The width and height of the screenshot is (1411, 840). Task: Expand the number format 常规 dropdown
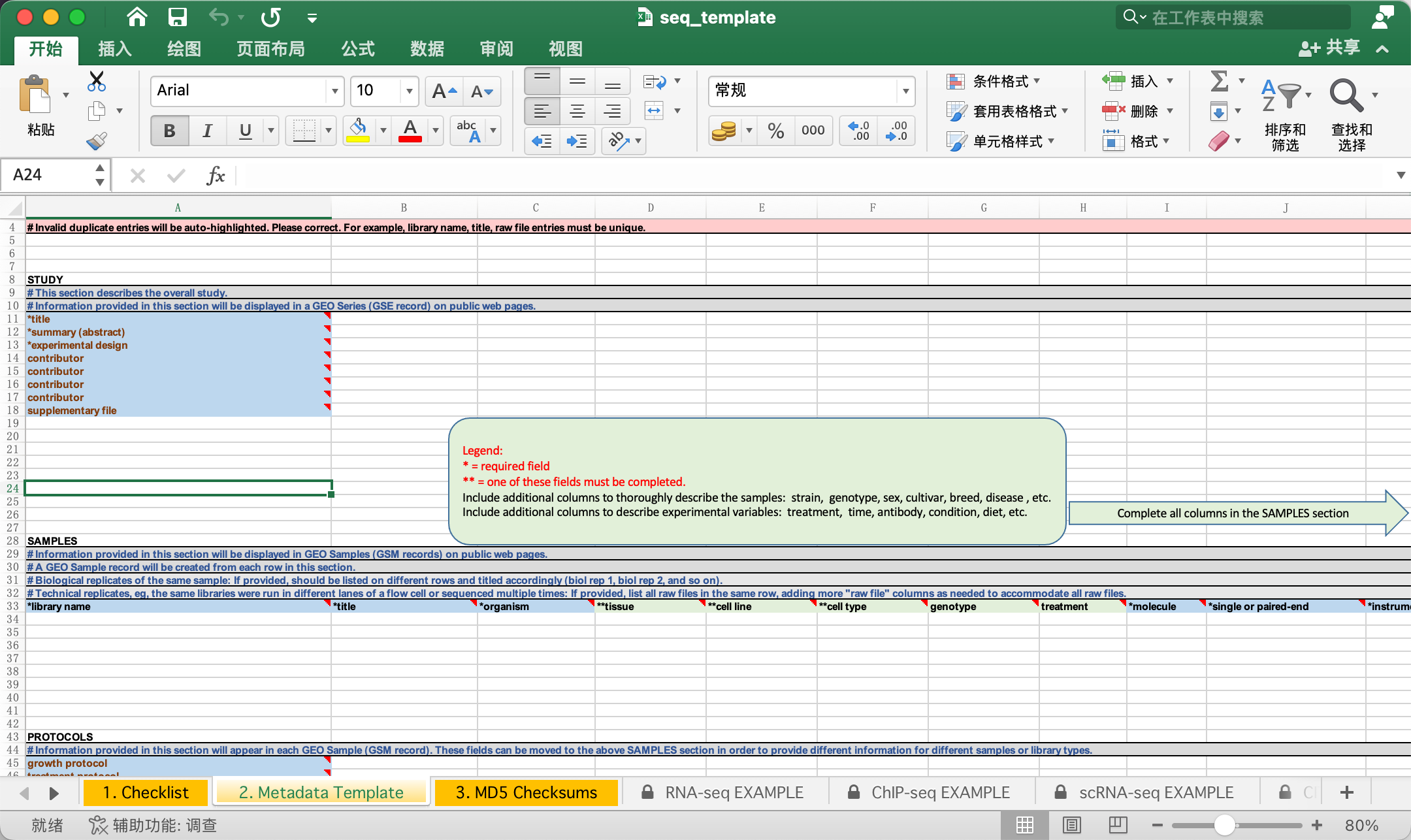point(905,91)
